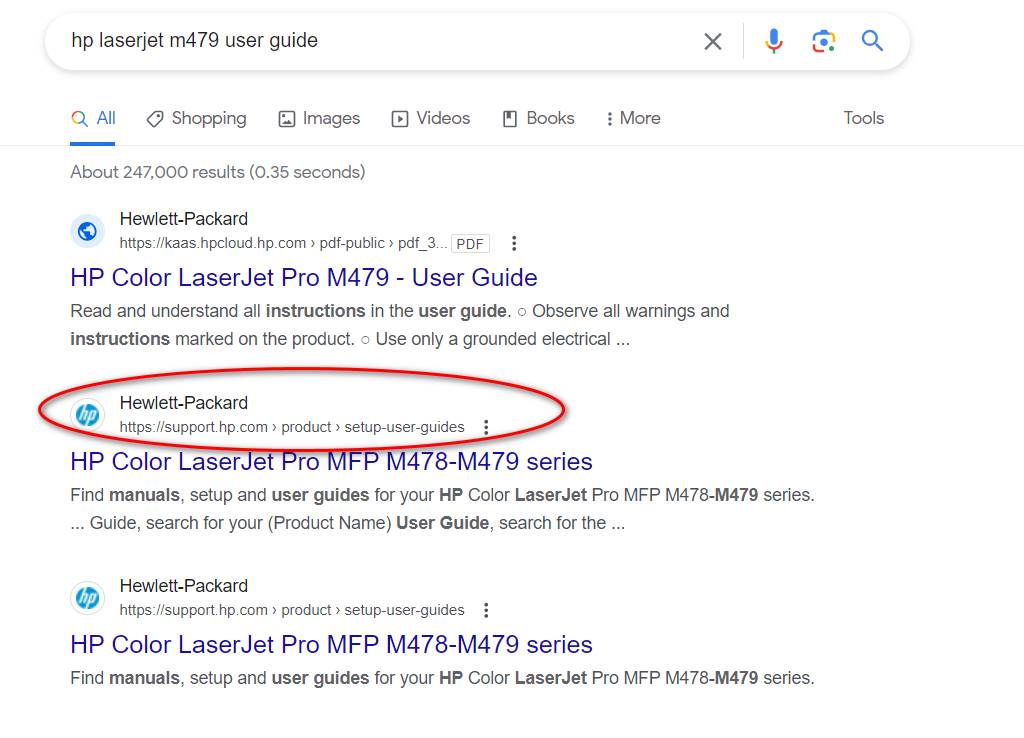Click HP logo favicon of second result
The width and height of the screenshot is (1024, 738).
[x=88, y=415]
